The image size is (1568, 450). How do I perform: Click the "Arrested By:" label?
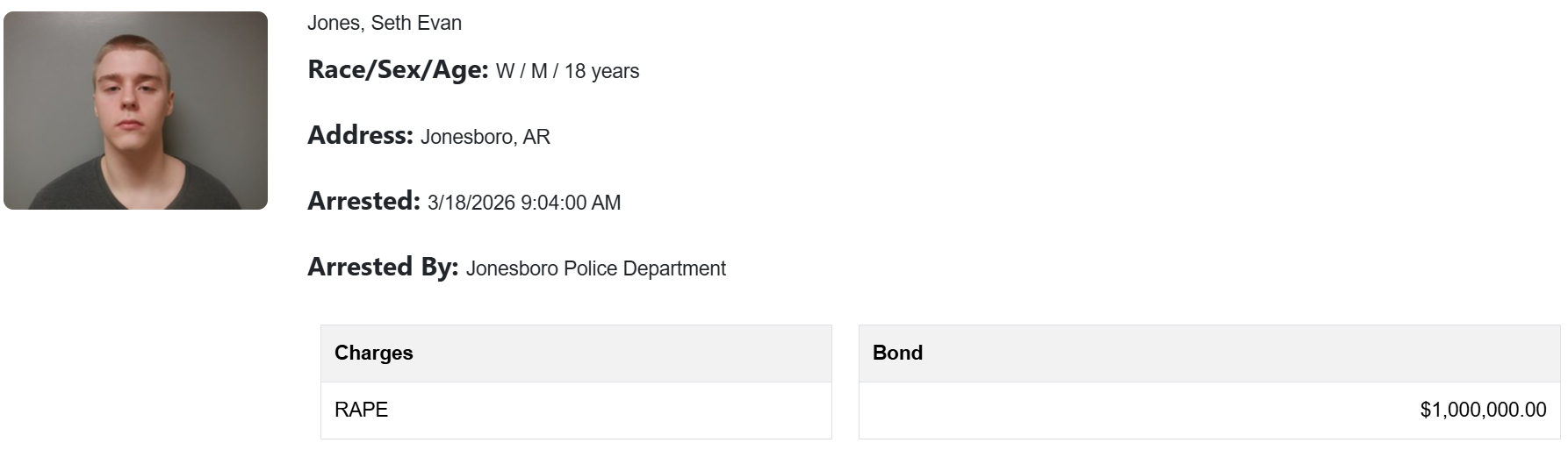[x=383, y=267]
